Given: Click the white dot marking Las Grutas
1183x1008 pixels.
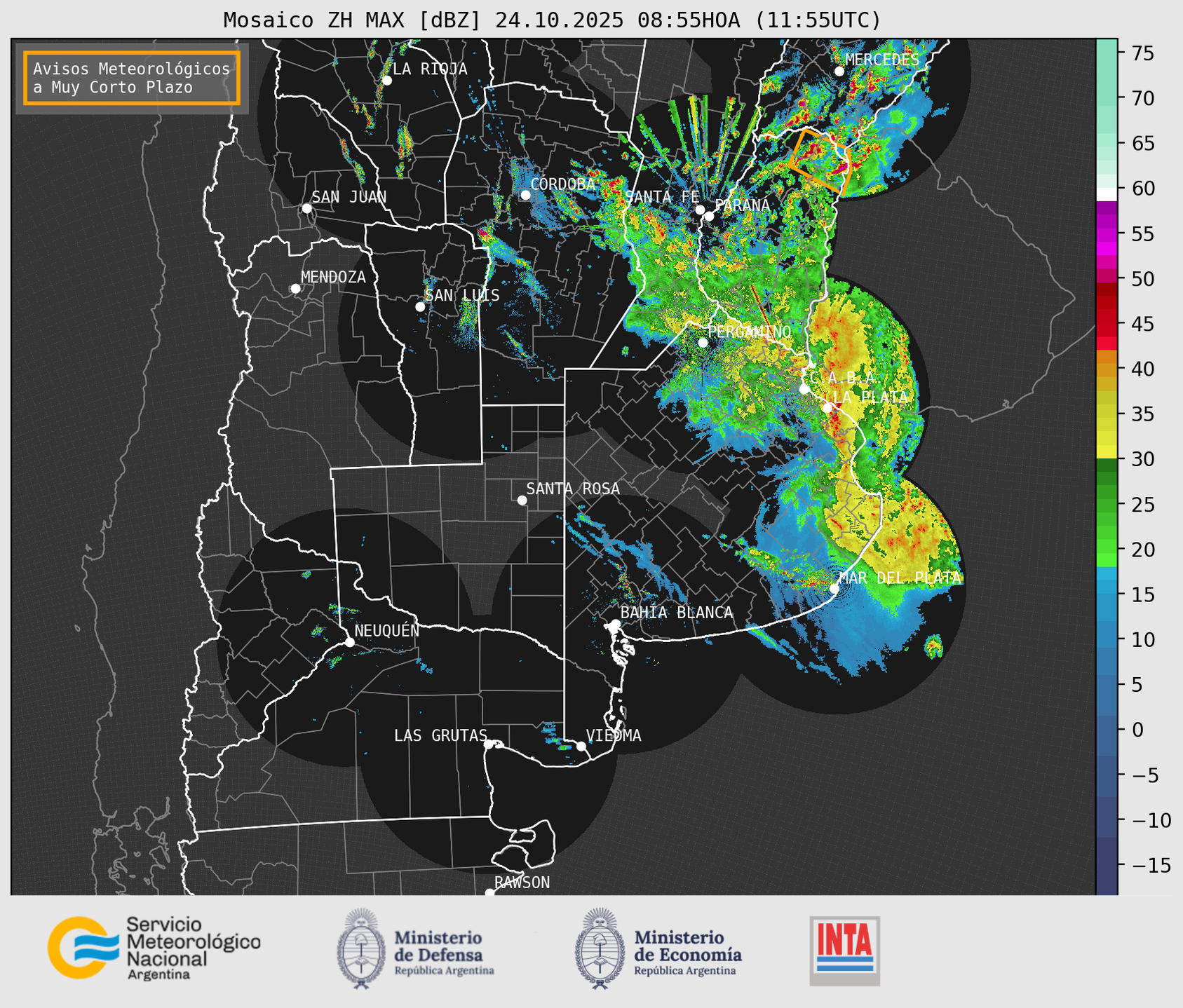Looking at the screenshot, I should (489, 744).
